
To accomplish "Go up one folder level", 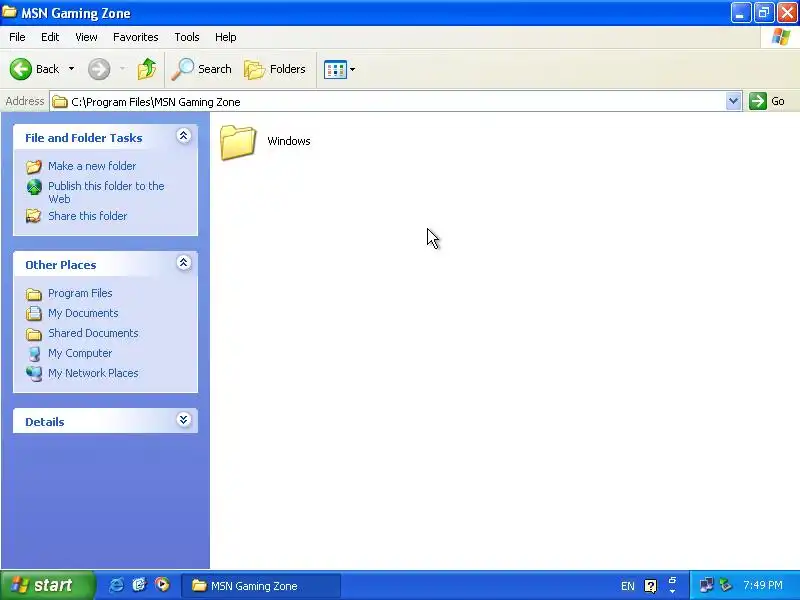I will (147, 69).
